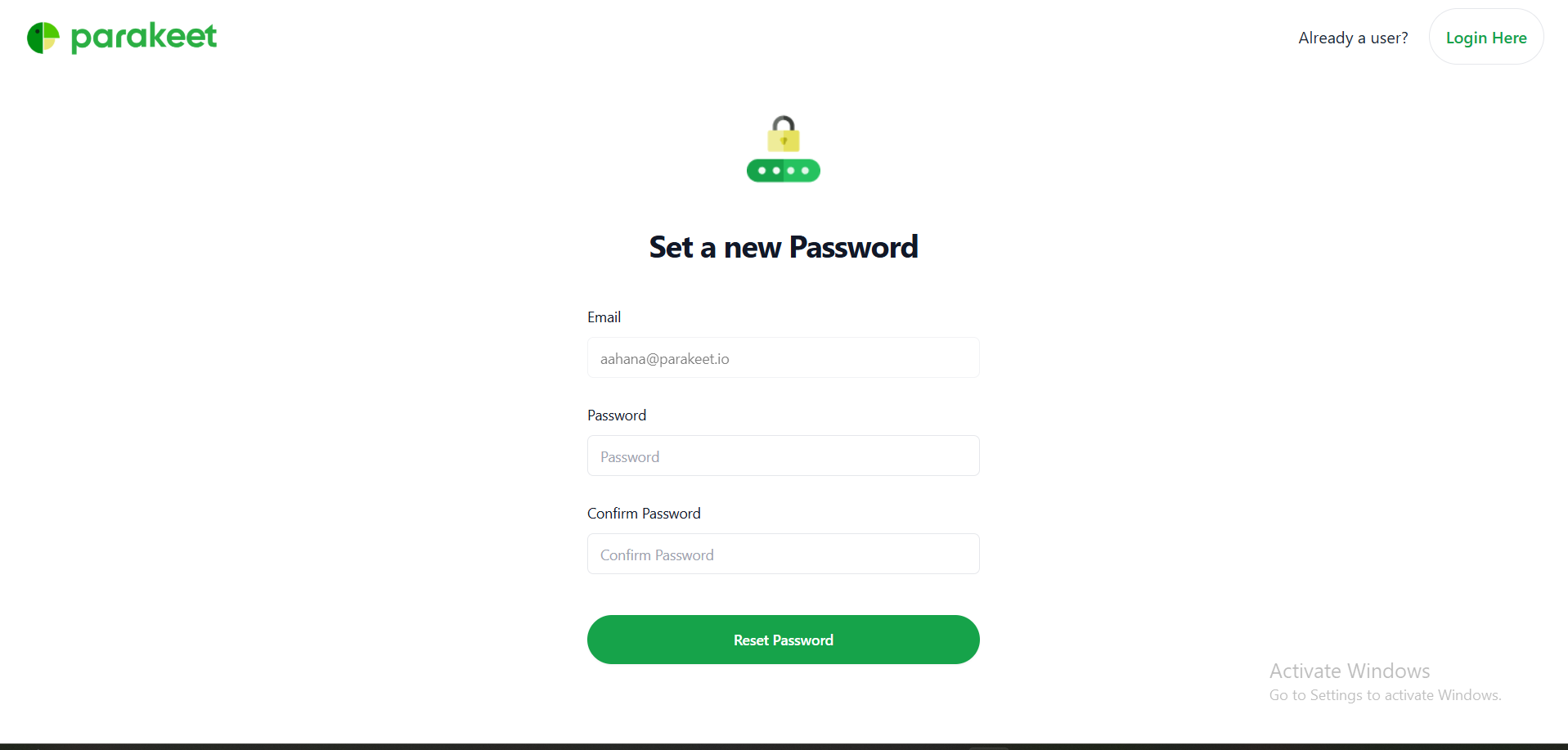Click the Set a new Password heading
Image resolution: width=1568 pixels, height=750 pixels.
(x=784, y=247)
